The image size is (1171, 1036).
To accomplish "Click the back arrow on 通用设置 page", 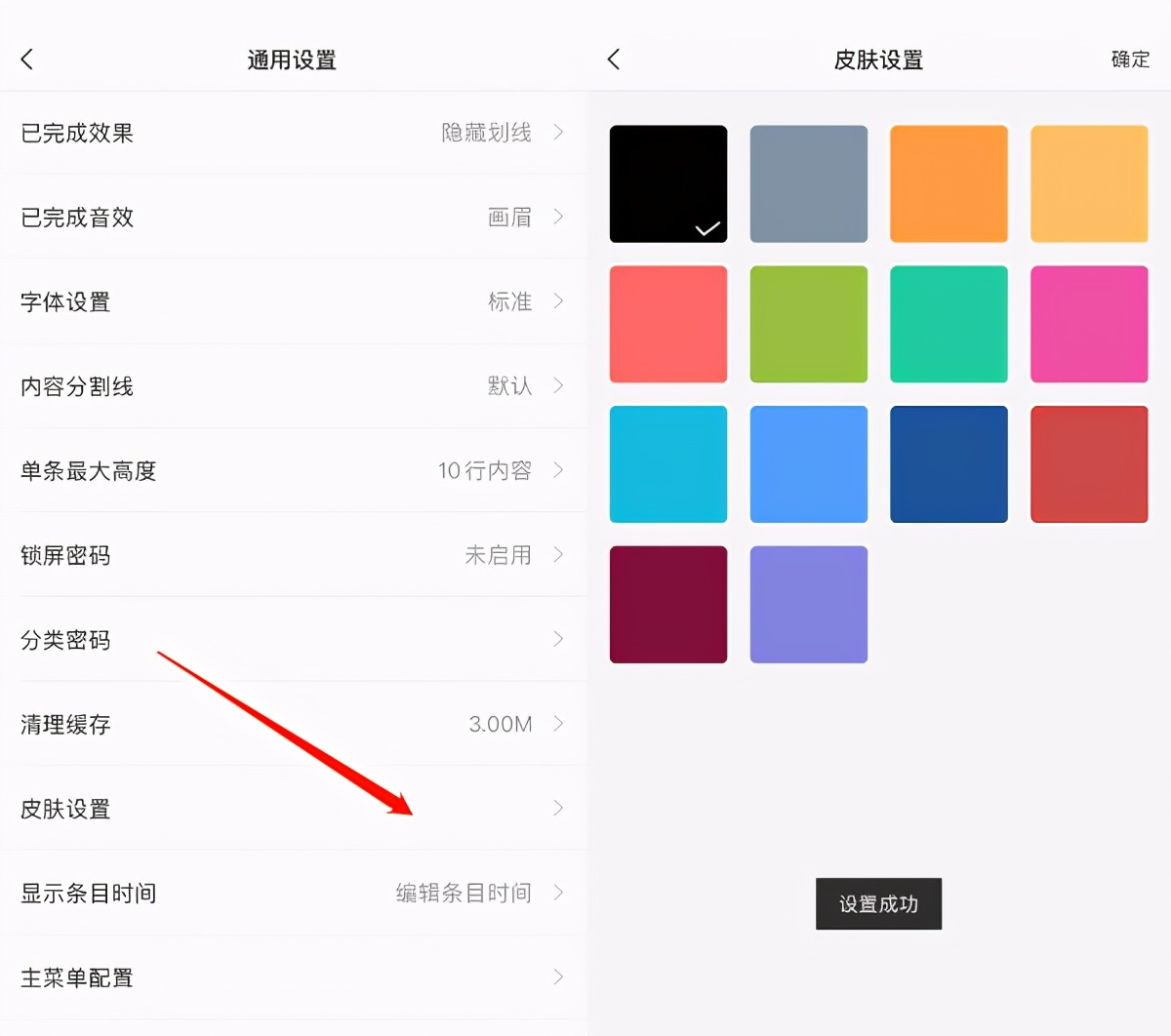I will pyautogui.click(x=26, y=59).
